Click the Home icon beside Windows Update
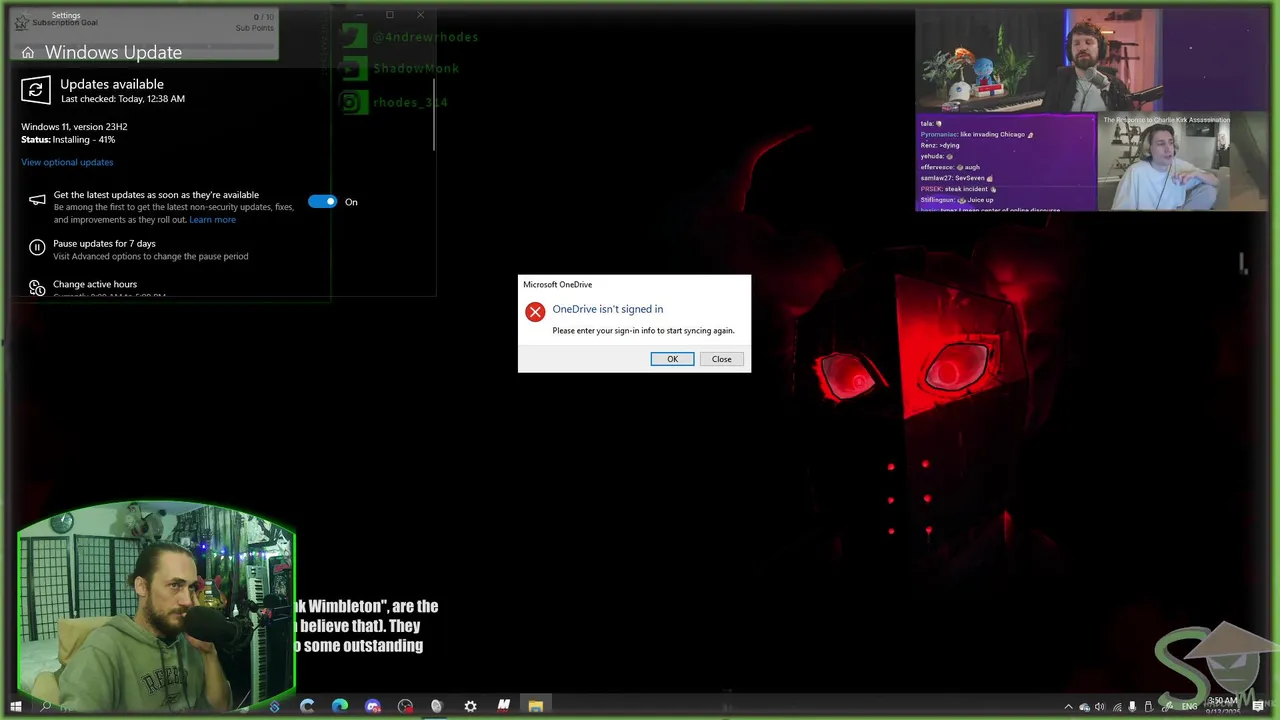 pyautogui.click(x=28, y=53)
